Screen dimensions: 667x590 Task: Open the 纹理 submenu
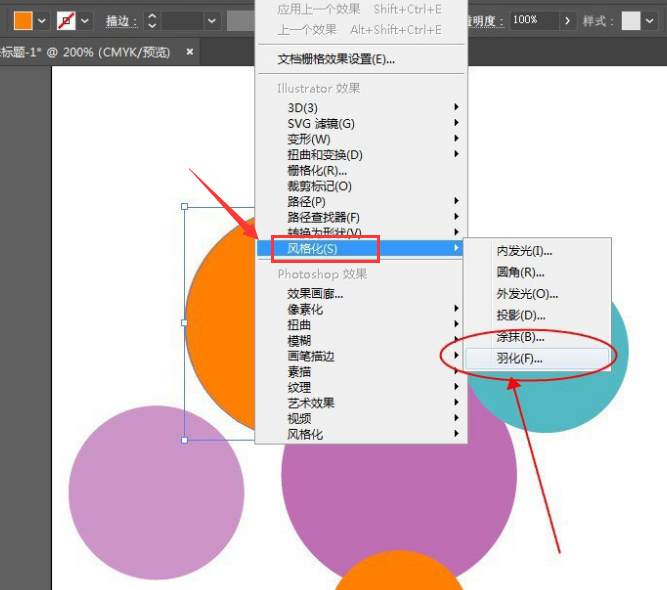[x=362, y=388]
